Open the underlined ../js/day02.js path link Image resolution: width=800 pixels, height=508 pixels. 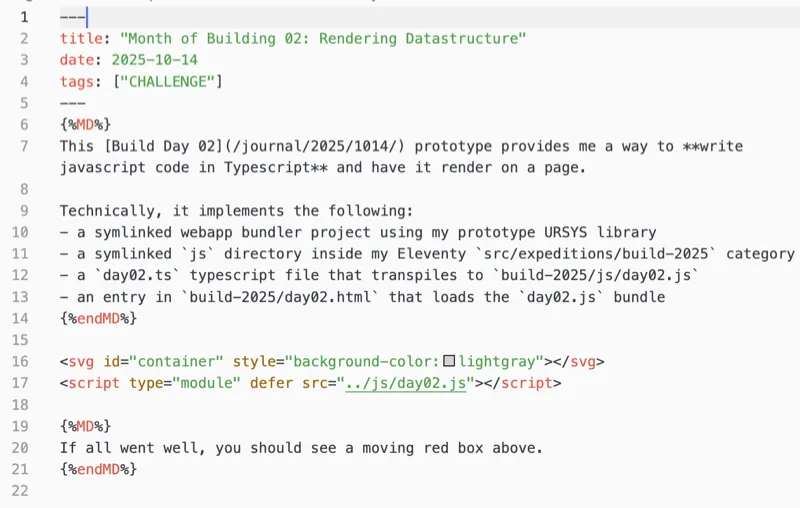406,383
